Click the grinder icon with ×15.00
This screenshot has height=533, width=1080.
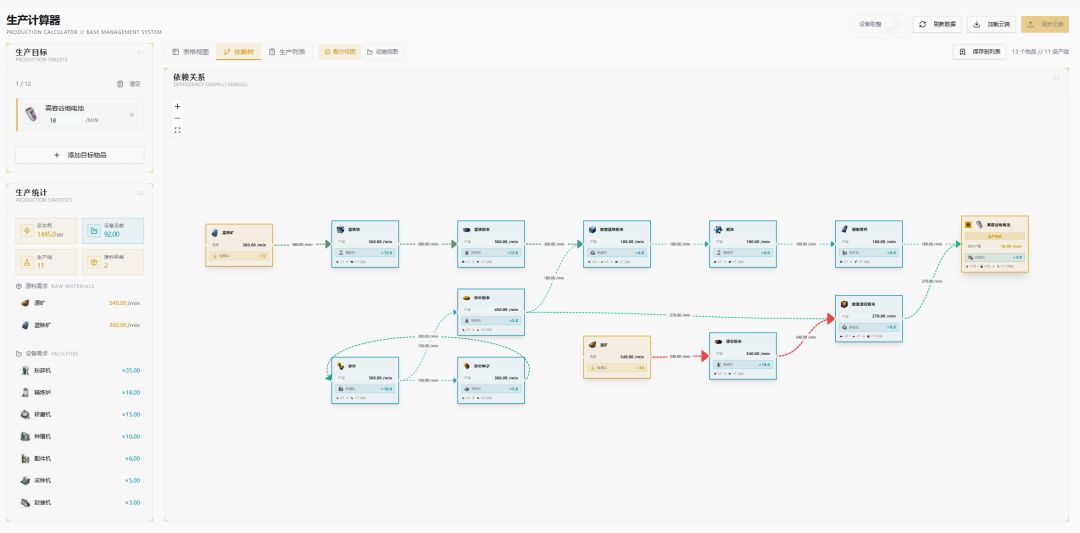coord(25,415)
